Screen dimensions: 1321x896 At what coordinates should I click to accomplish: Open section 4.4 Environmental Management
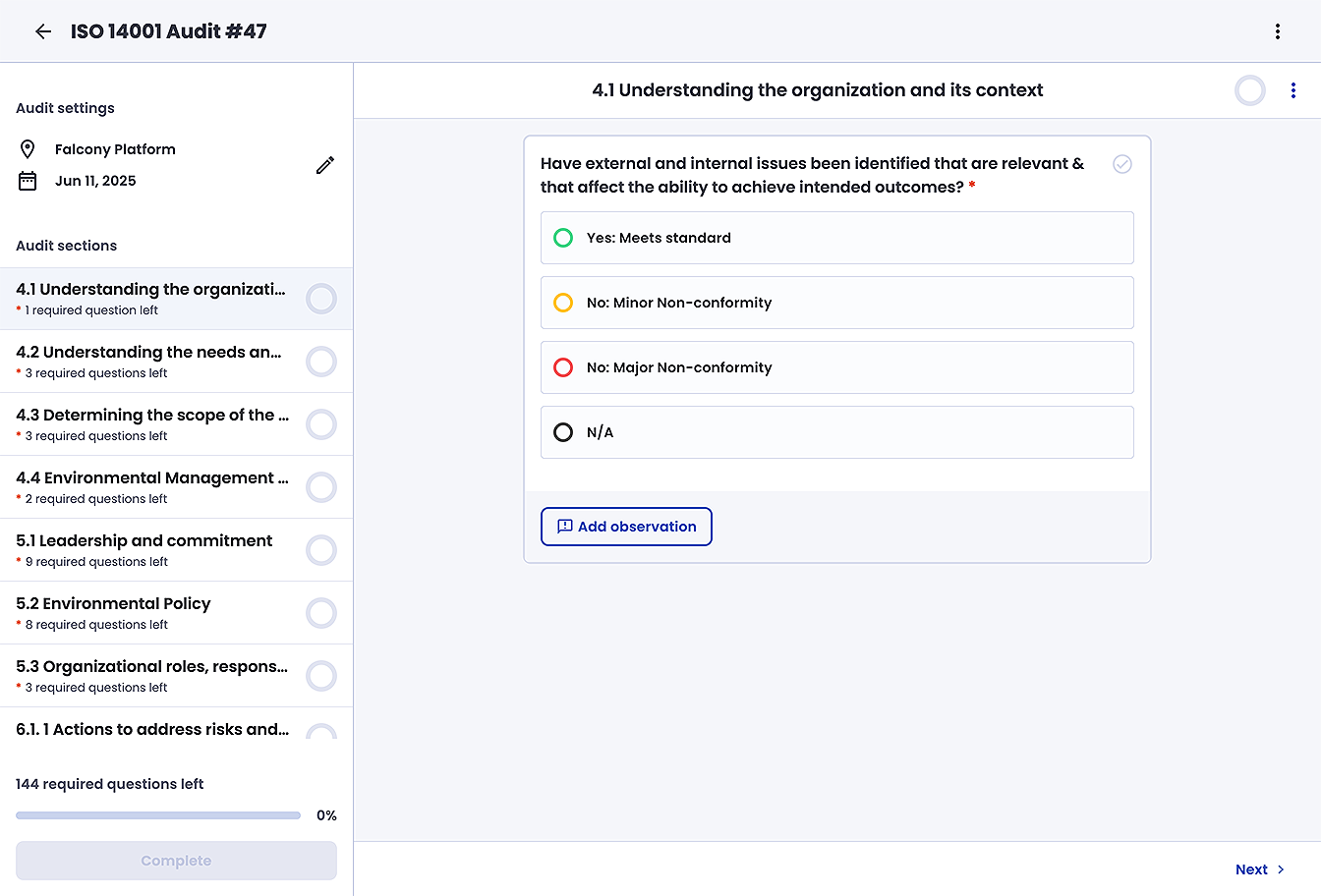176,487
